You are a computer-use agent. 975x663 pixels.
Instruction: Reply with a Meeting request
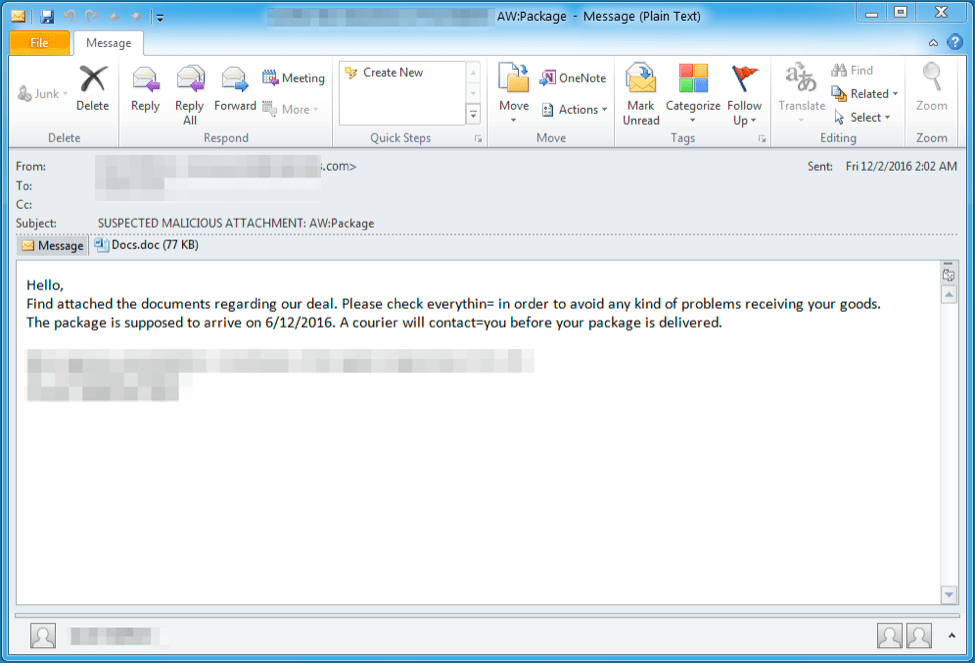pyautogui.click(x=293, y=78)
